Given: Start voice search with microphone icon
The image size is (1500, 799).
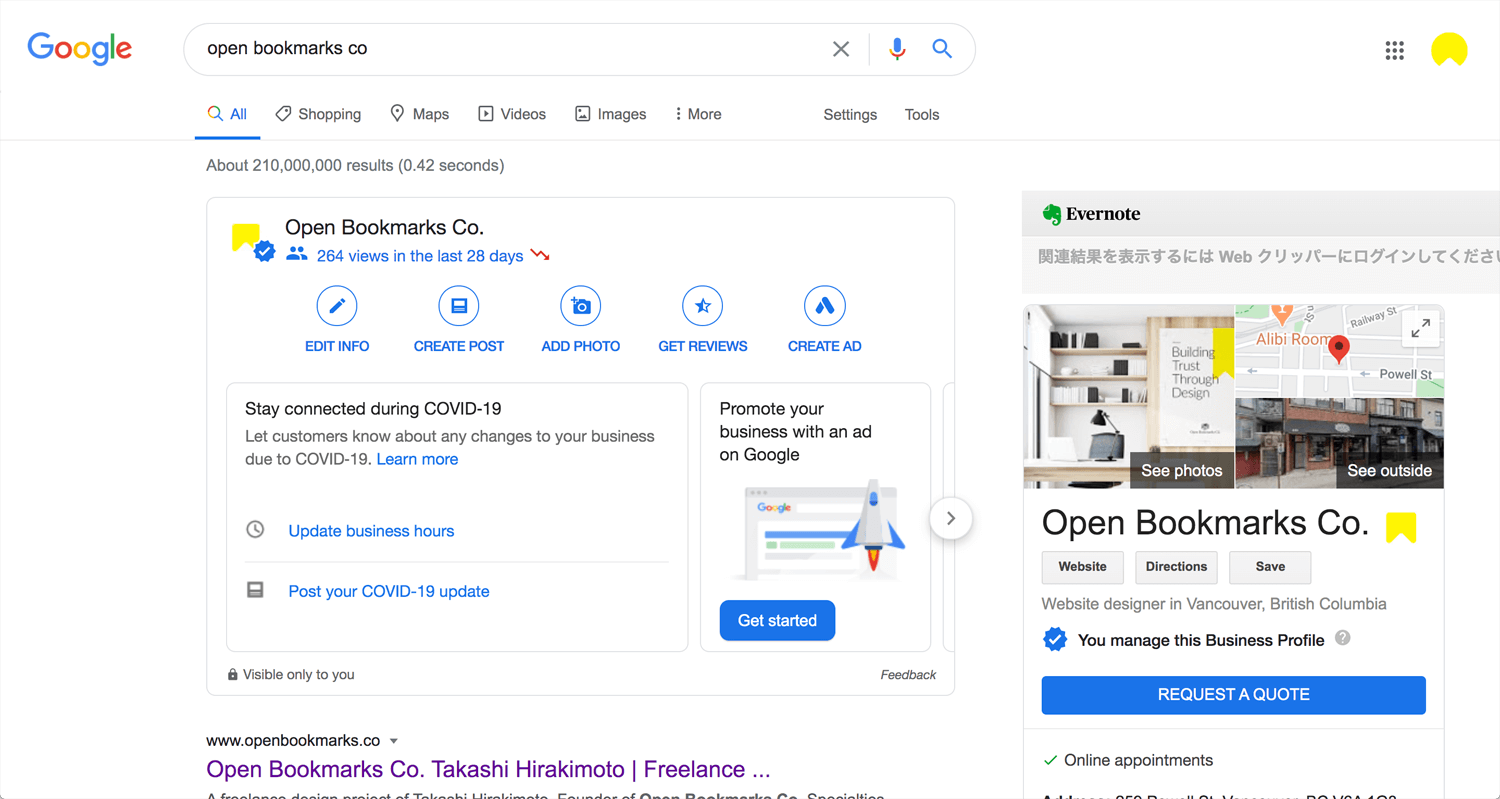Looking at the screenshot, I should tap(897, 49).
